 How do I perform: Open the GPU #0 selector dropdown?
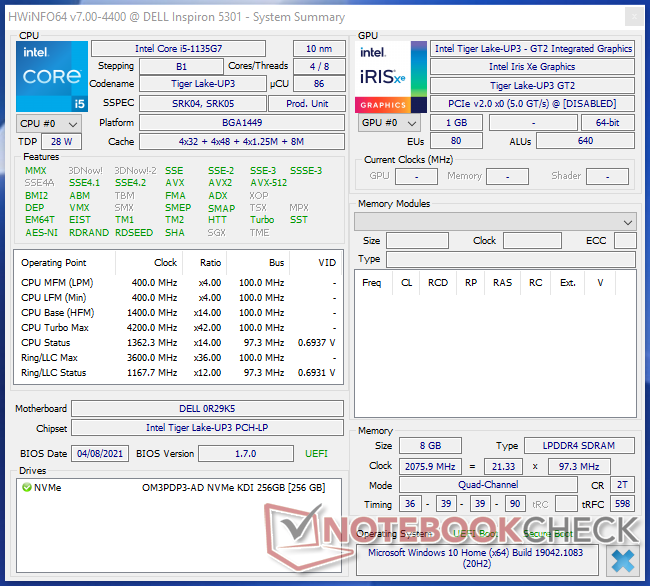pos(389,123)
